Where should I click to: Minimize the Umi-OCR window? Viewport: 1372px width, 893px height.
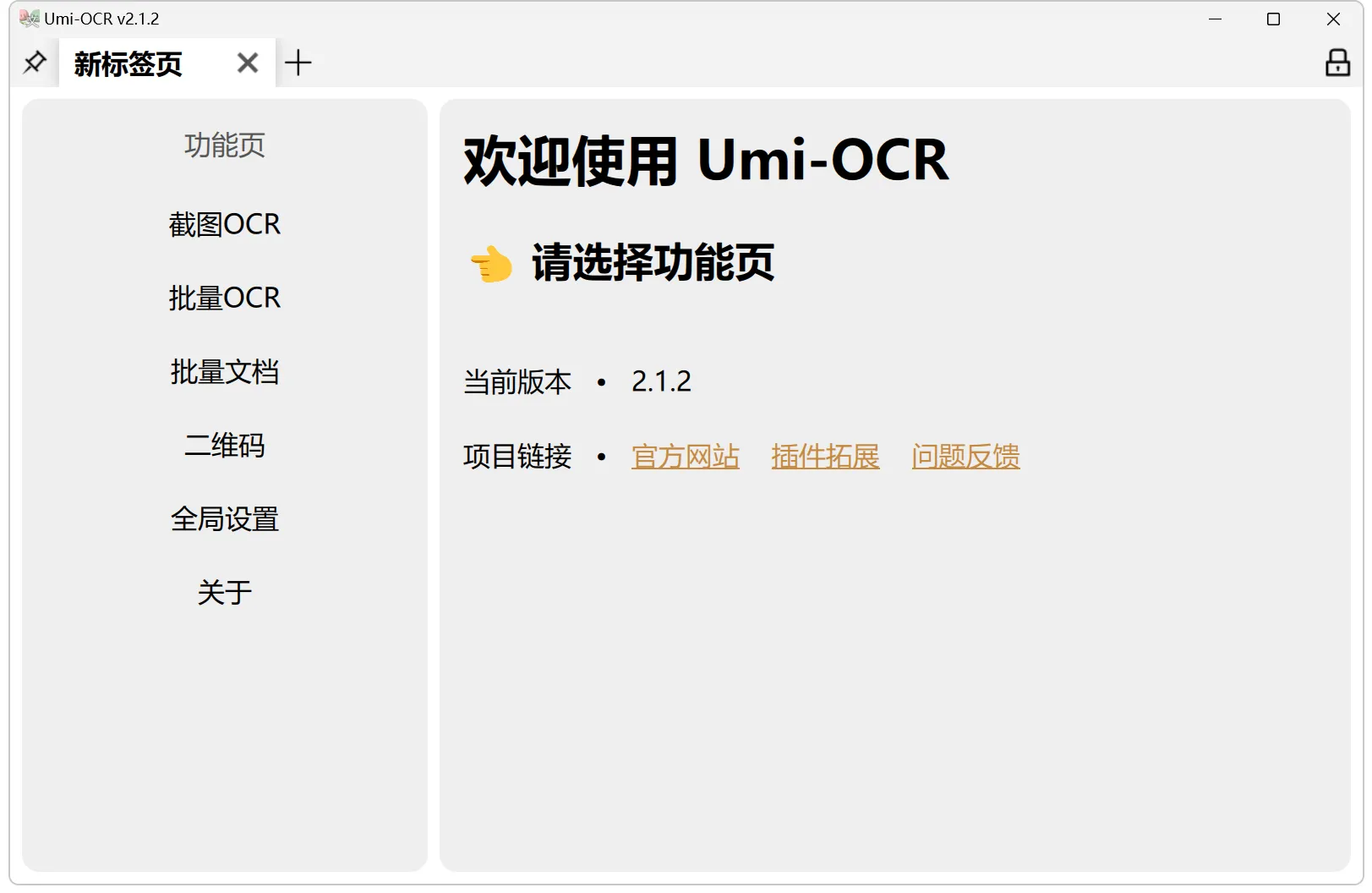(1215, 19)
